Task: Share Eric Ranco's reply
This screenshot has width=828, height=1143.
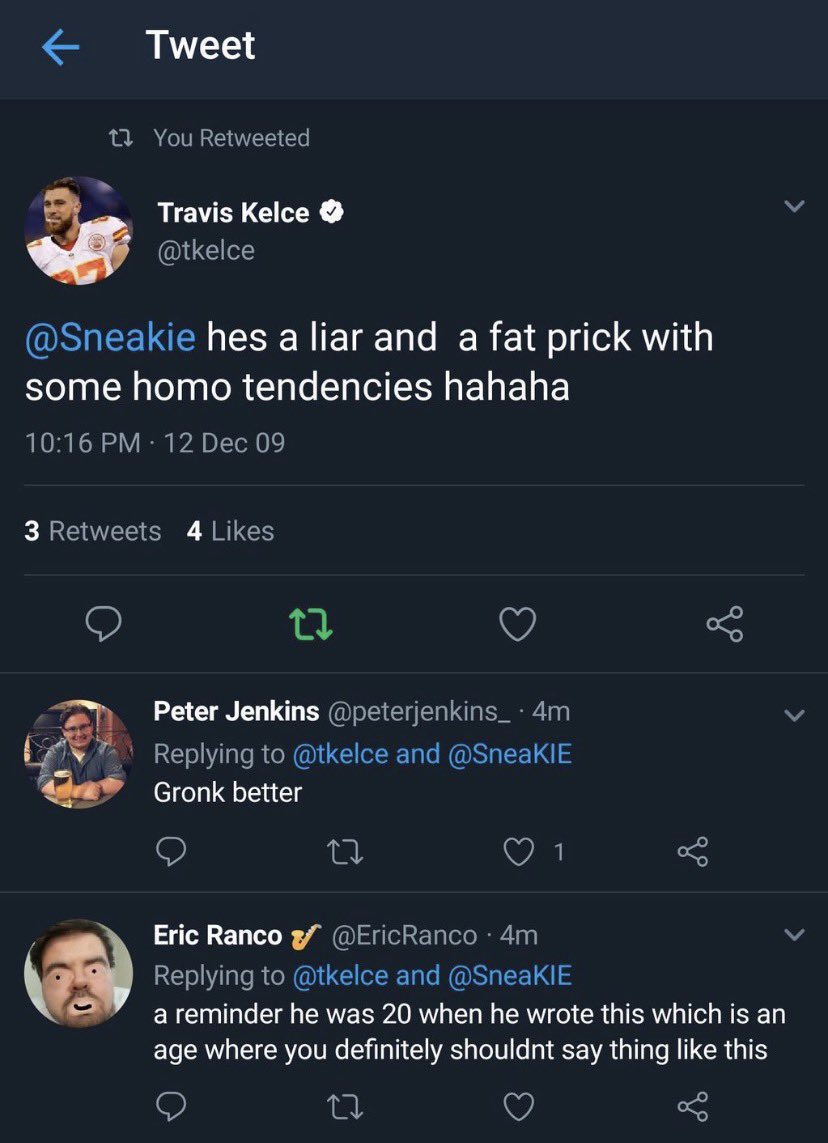Action: pos(692,1106)
